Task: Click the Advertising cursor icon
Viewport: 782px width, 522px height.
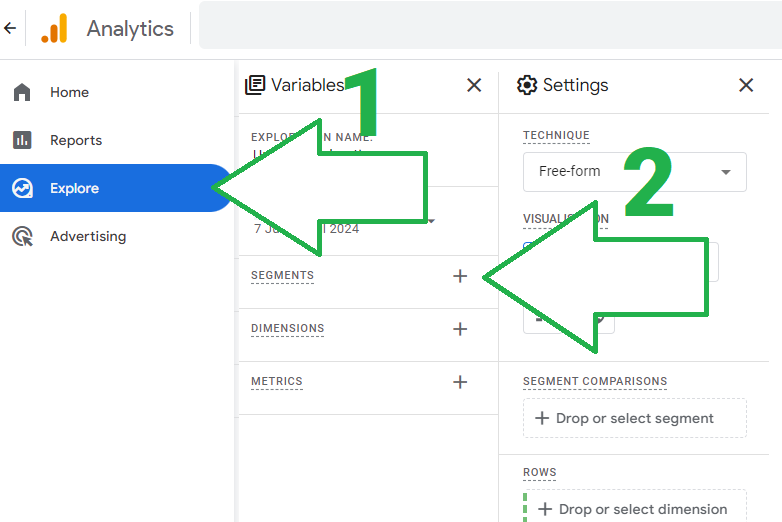Action: tap(22, 236)
